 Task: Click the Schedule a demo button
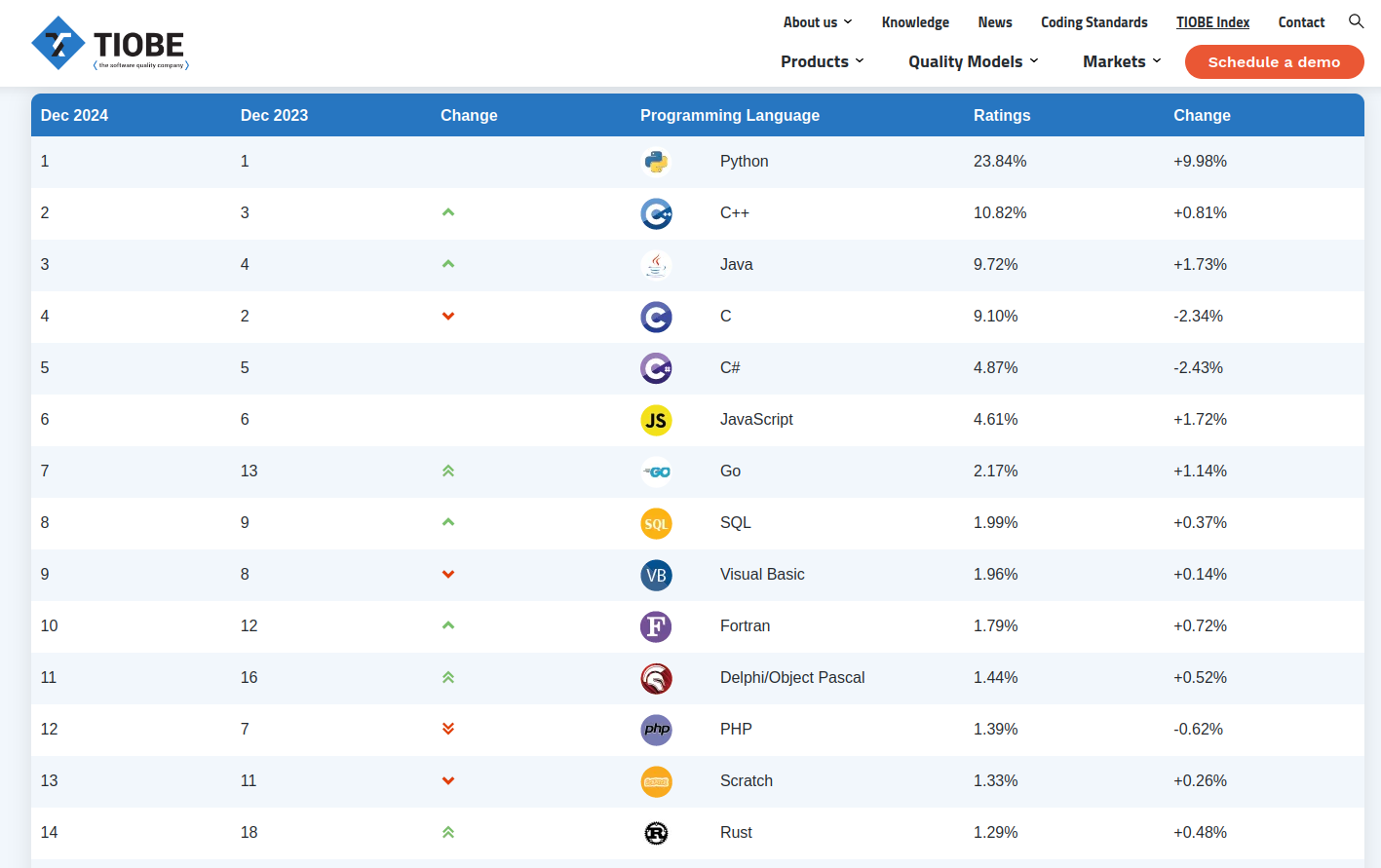click(1274, 61)
